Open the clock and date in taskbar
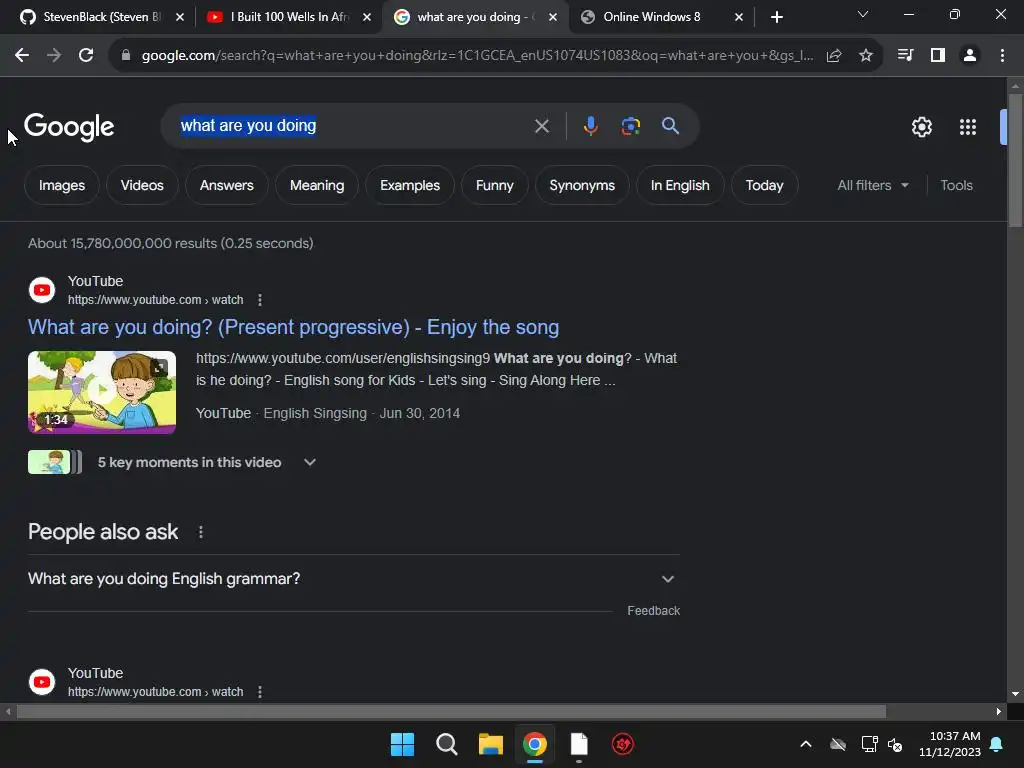 click(950, 744)
